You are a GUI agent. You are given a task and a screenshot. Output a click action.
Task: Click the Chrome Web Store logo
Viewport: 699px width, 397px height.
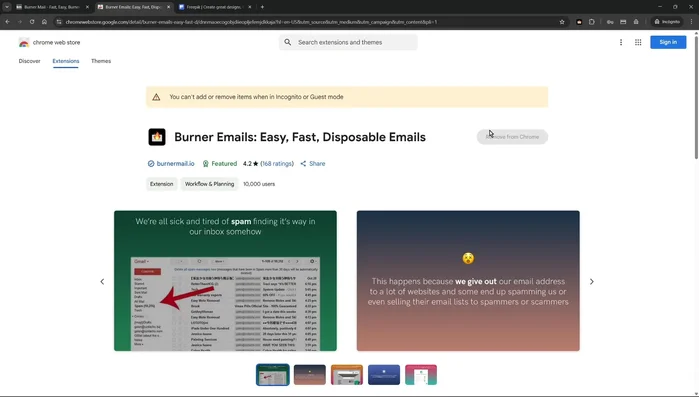49,42
